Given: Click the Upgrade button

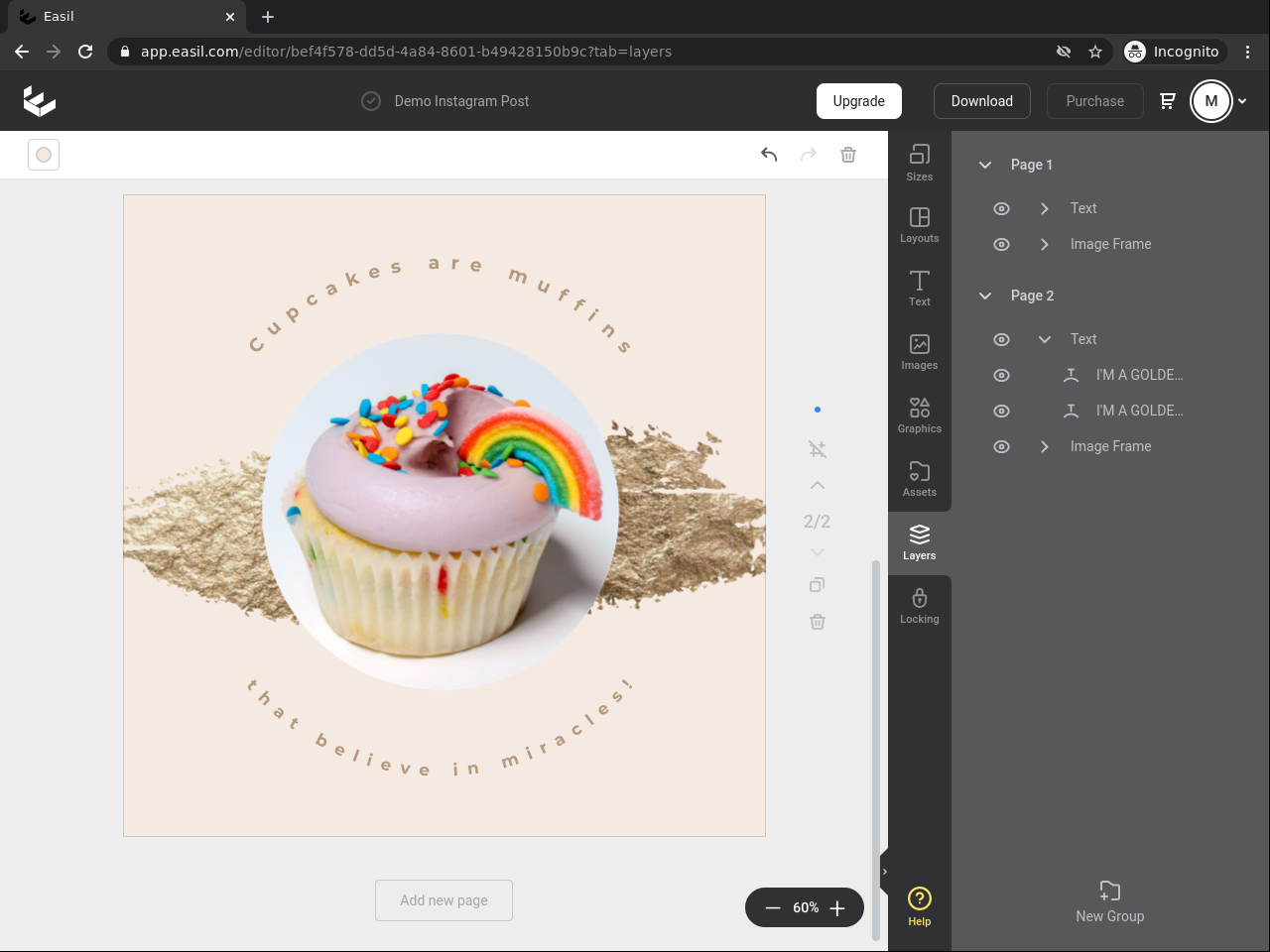Looking at the screenshot, I should point(859,101).
